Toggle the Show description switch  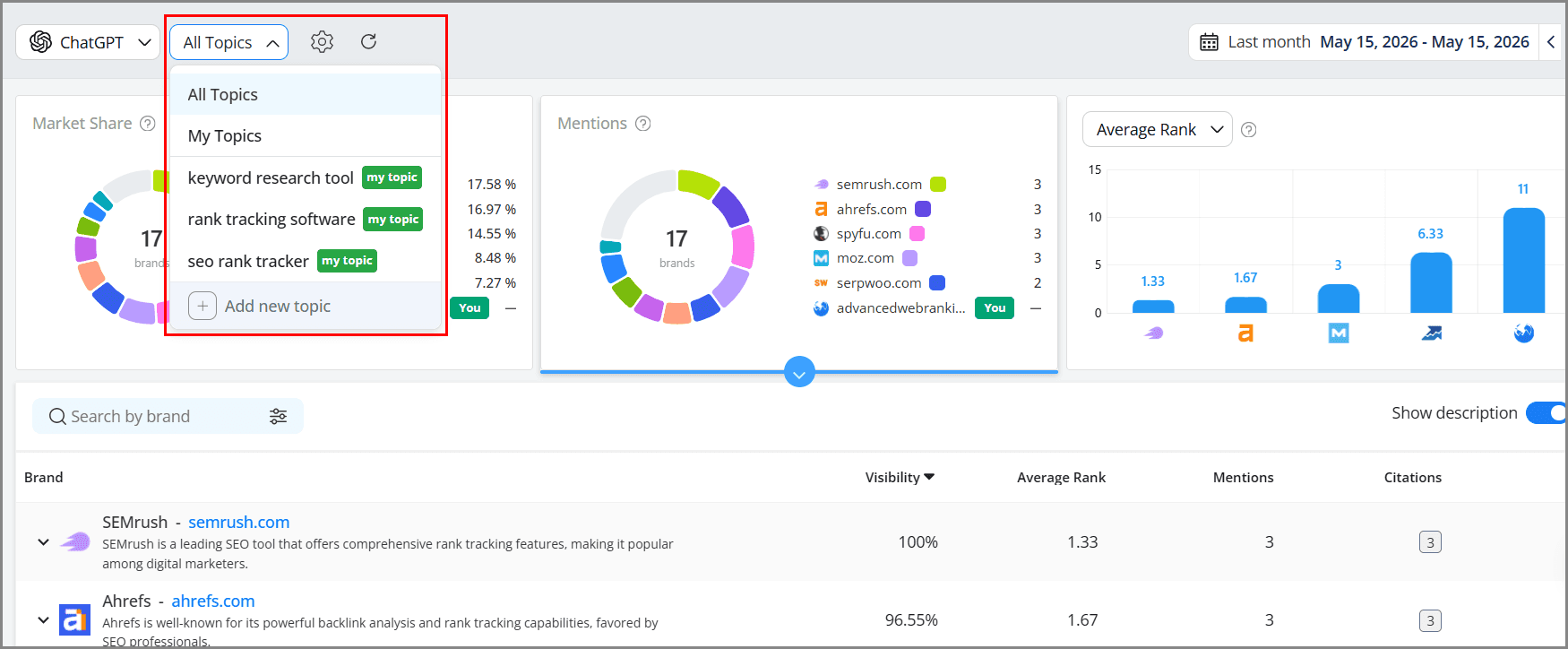(x=1547, y=413)
